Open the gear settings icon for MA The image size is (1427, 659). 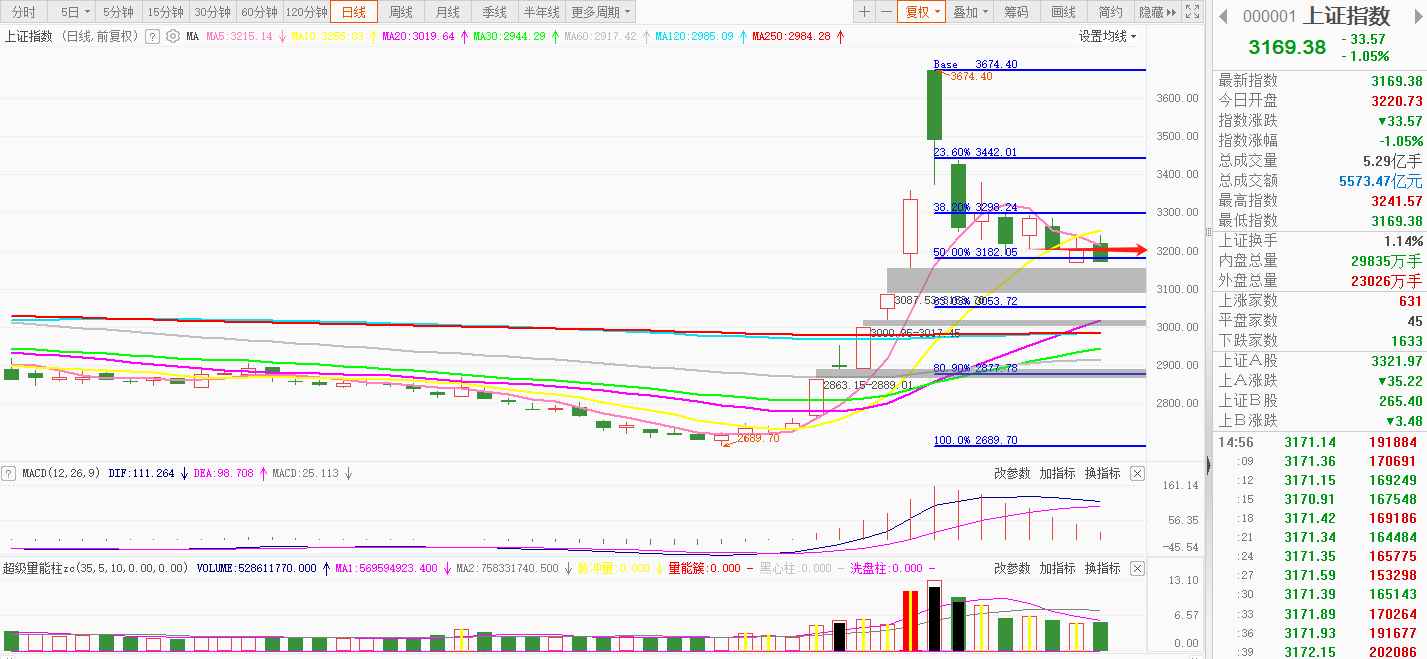coord(172,36)
